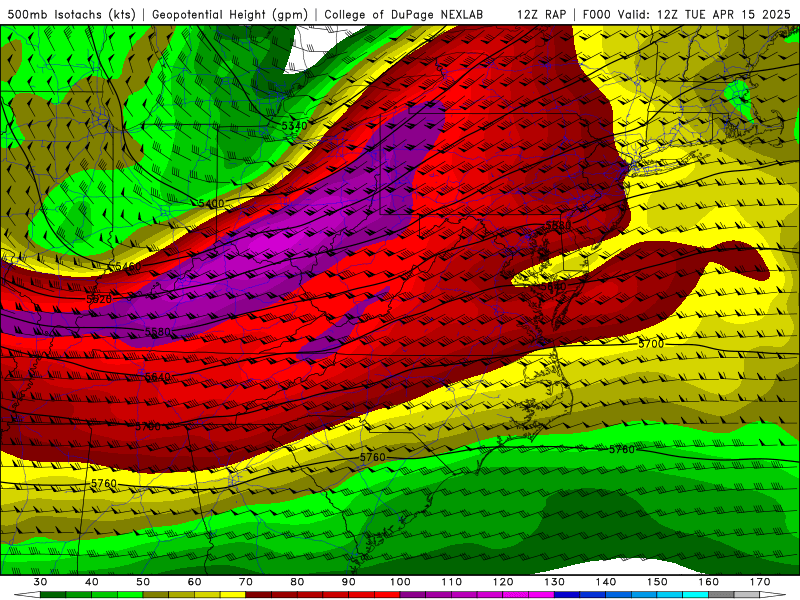Click the 50 knot legend label
This screenshot has height=600, width=800.
[143, 582]
